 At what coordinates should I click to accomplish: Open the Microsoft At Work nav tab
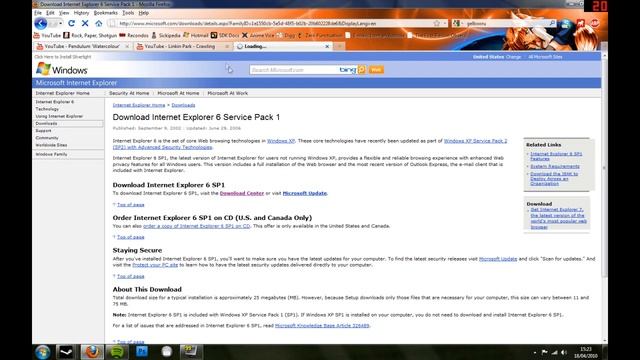227,93
